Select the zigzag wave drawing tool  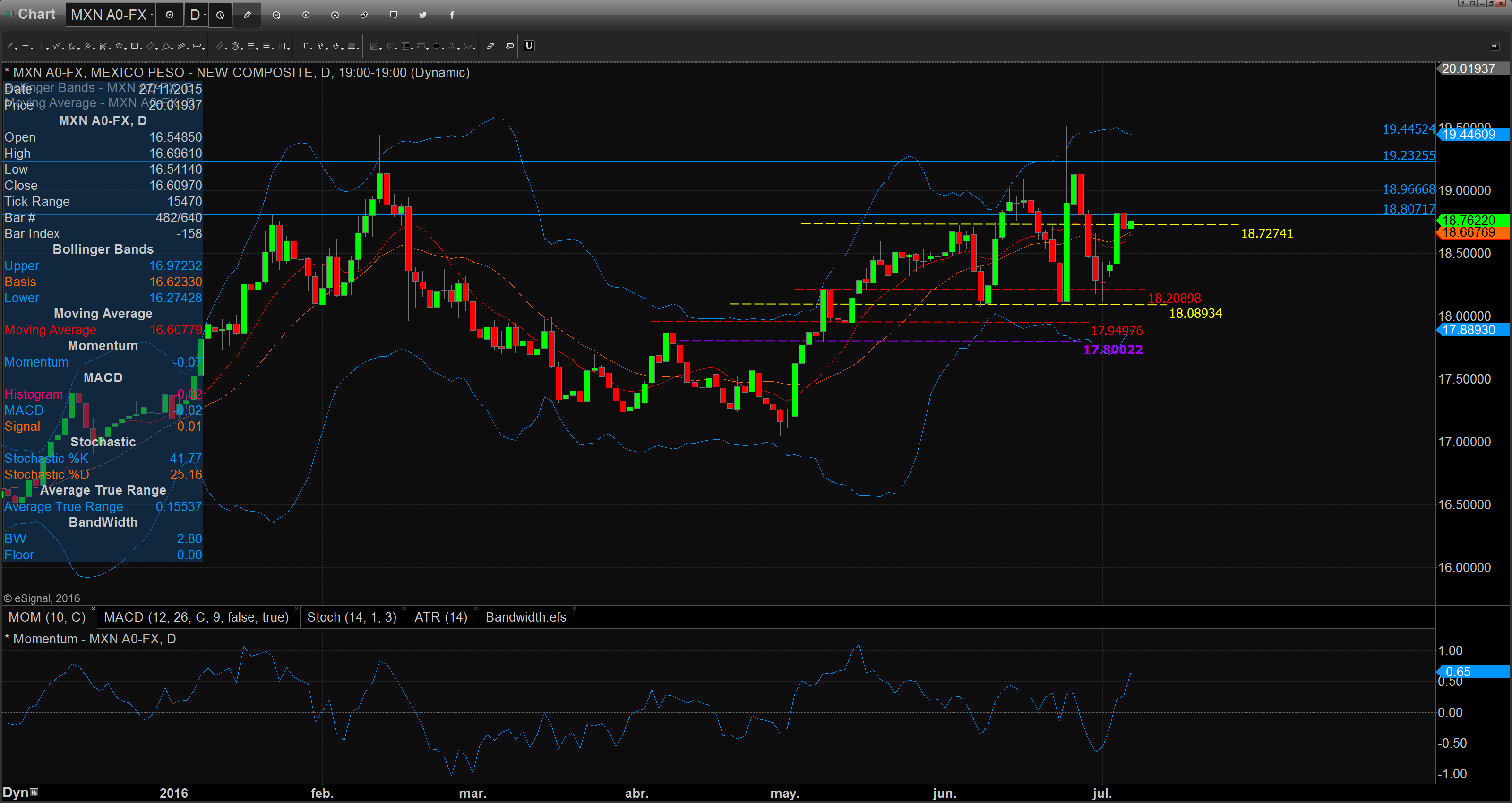tap(56, 46)
